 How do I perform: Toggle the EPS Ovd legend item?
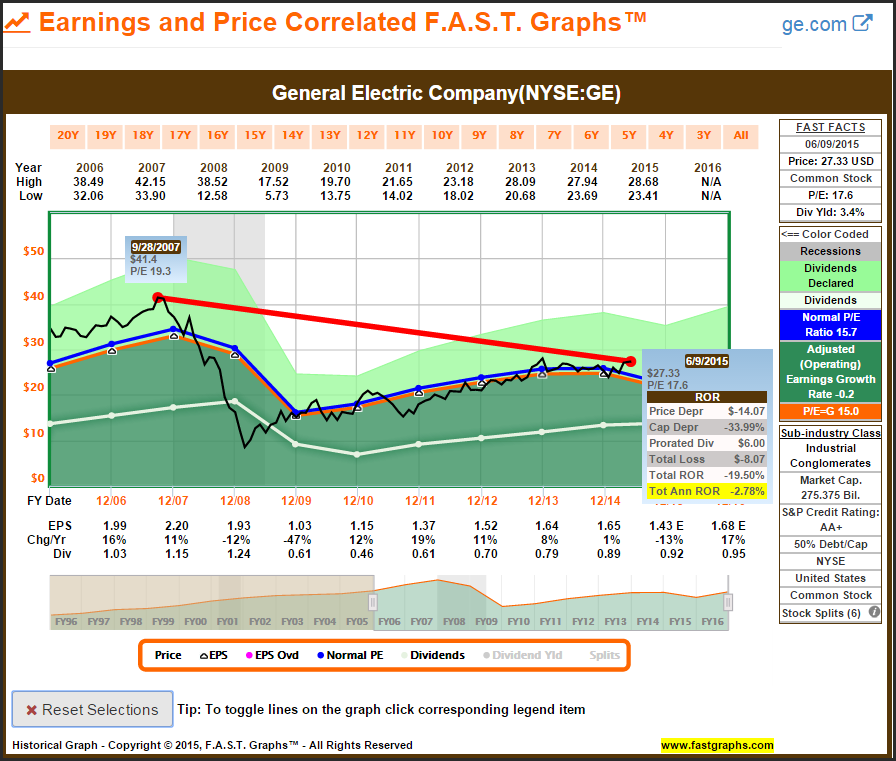pyautogui.click(x=273, y=655)
